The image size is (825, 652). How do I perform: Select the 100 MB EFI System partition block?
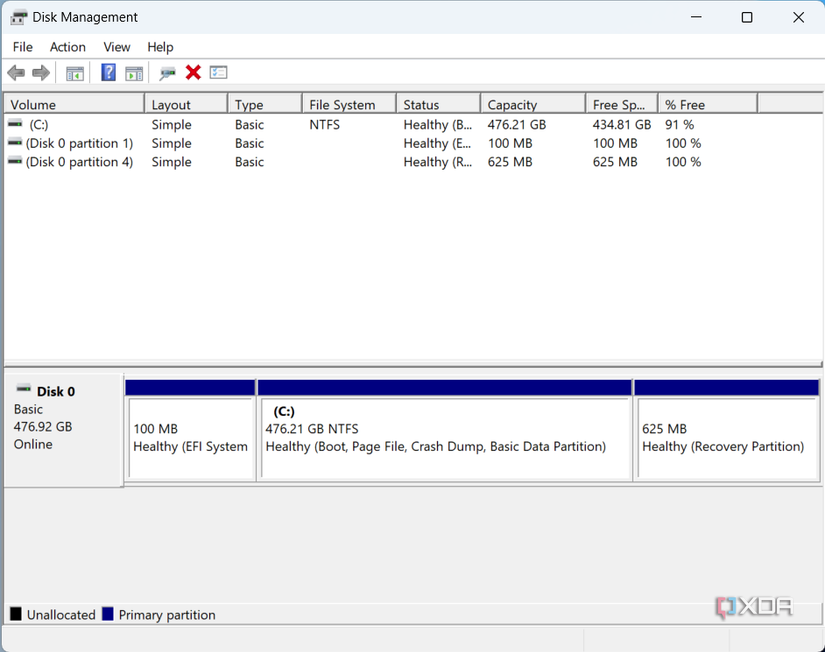tap(190, 430)
